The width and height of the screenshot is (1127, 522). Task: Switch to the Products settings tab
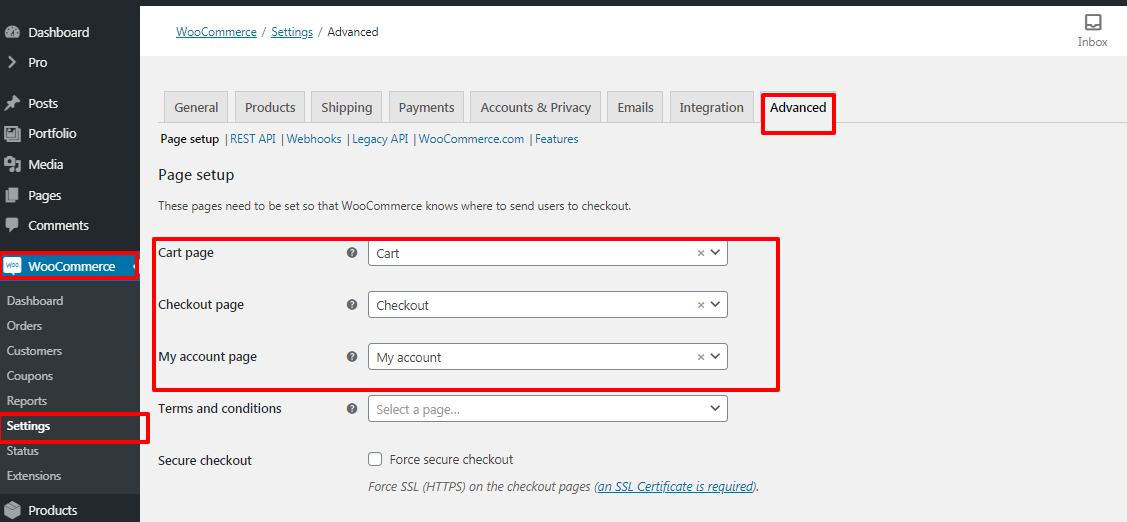(x=270, y=107)
